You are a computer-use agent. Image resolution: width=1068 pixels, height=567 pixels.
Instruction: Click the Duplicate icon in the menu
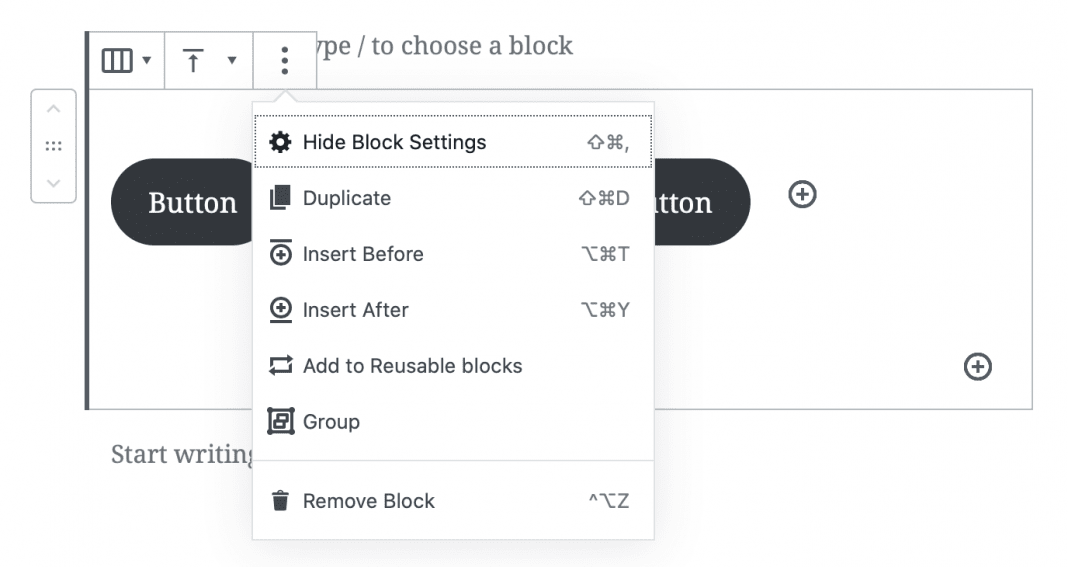(x=281, y=198)
